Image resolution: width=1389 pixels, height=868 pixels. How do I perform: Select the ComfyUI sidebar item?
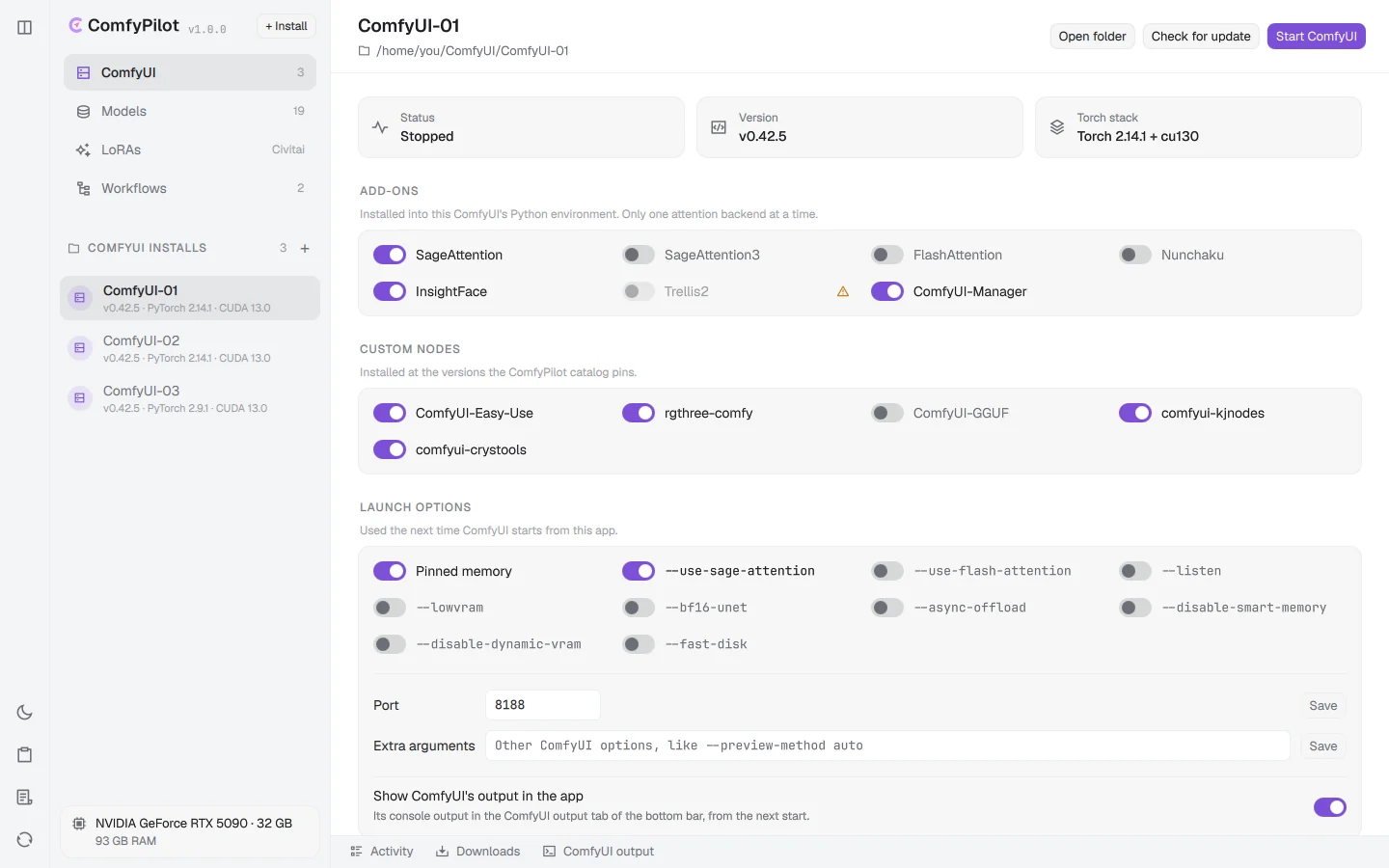[190, 72]
